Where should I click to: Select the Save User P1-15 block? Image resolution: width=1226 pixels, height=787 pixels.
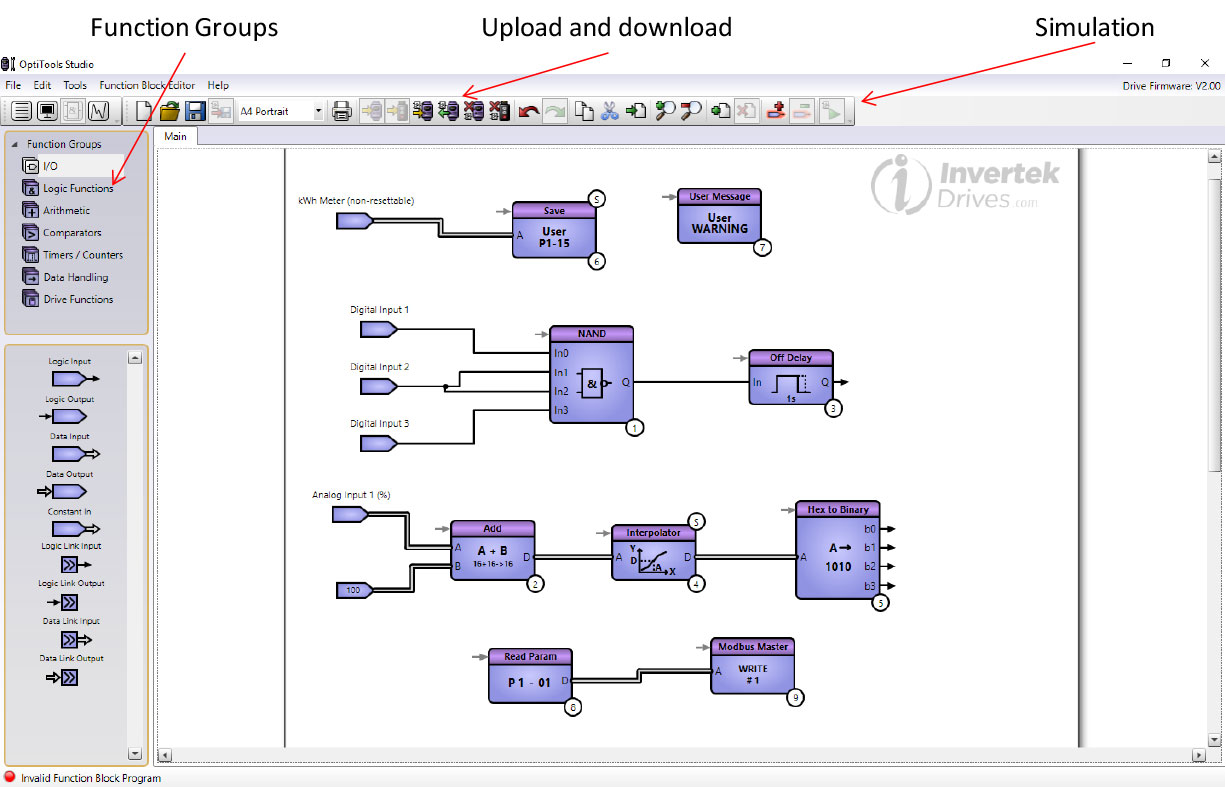554,230
